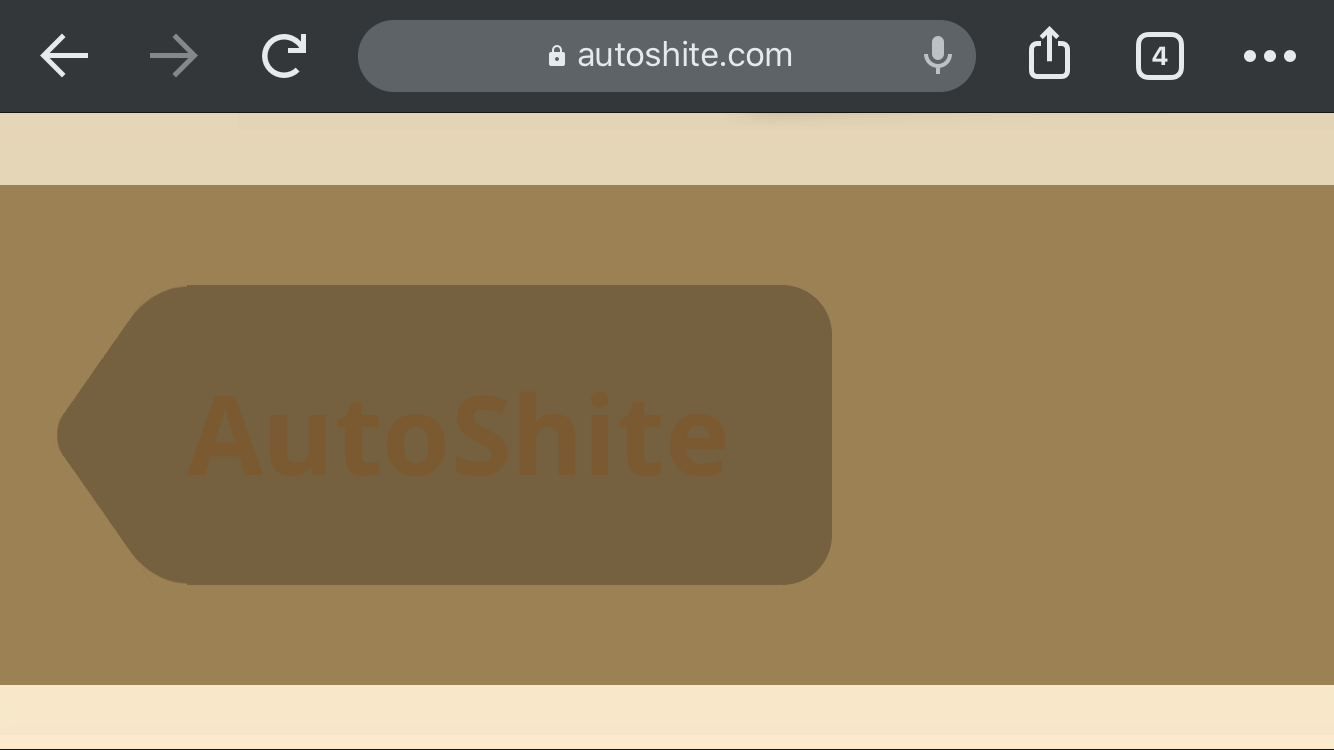The width and height of the screenshot is (1334, 750).
Task: Open the tab switcher showing 4 tabs
Action: tap(1160, 56)
